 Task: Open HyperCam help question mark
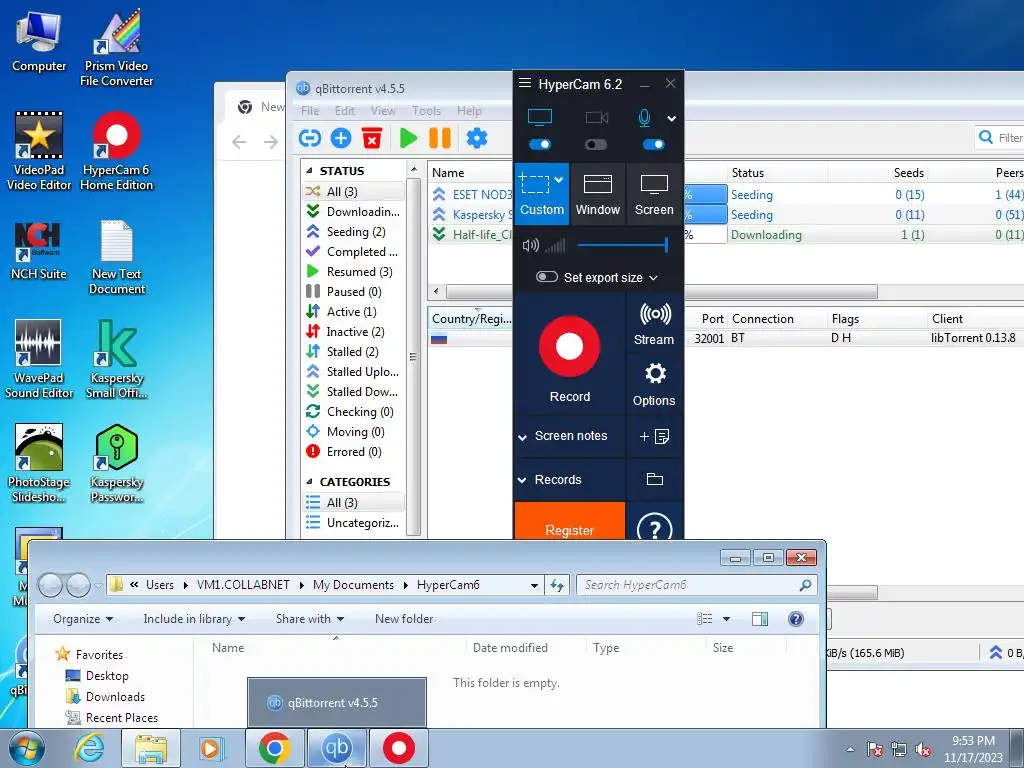click(x=654, y=528)
